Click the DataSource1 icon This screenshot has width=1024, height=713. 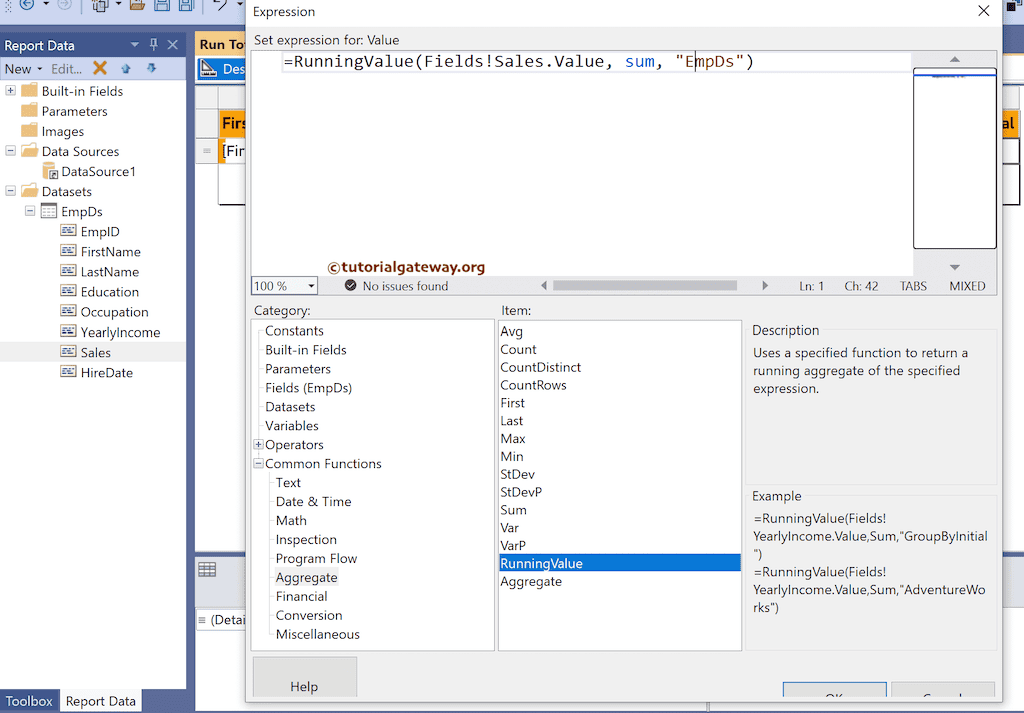click(x=50, y=172)
